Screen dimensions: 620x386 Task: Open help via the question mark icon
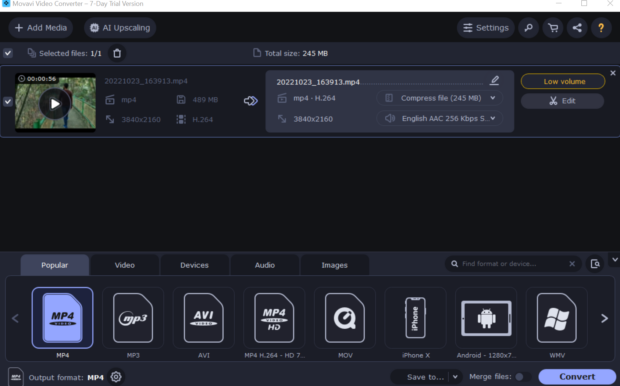(601, 28)
